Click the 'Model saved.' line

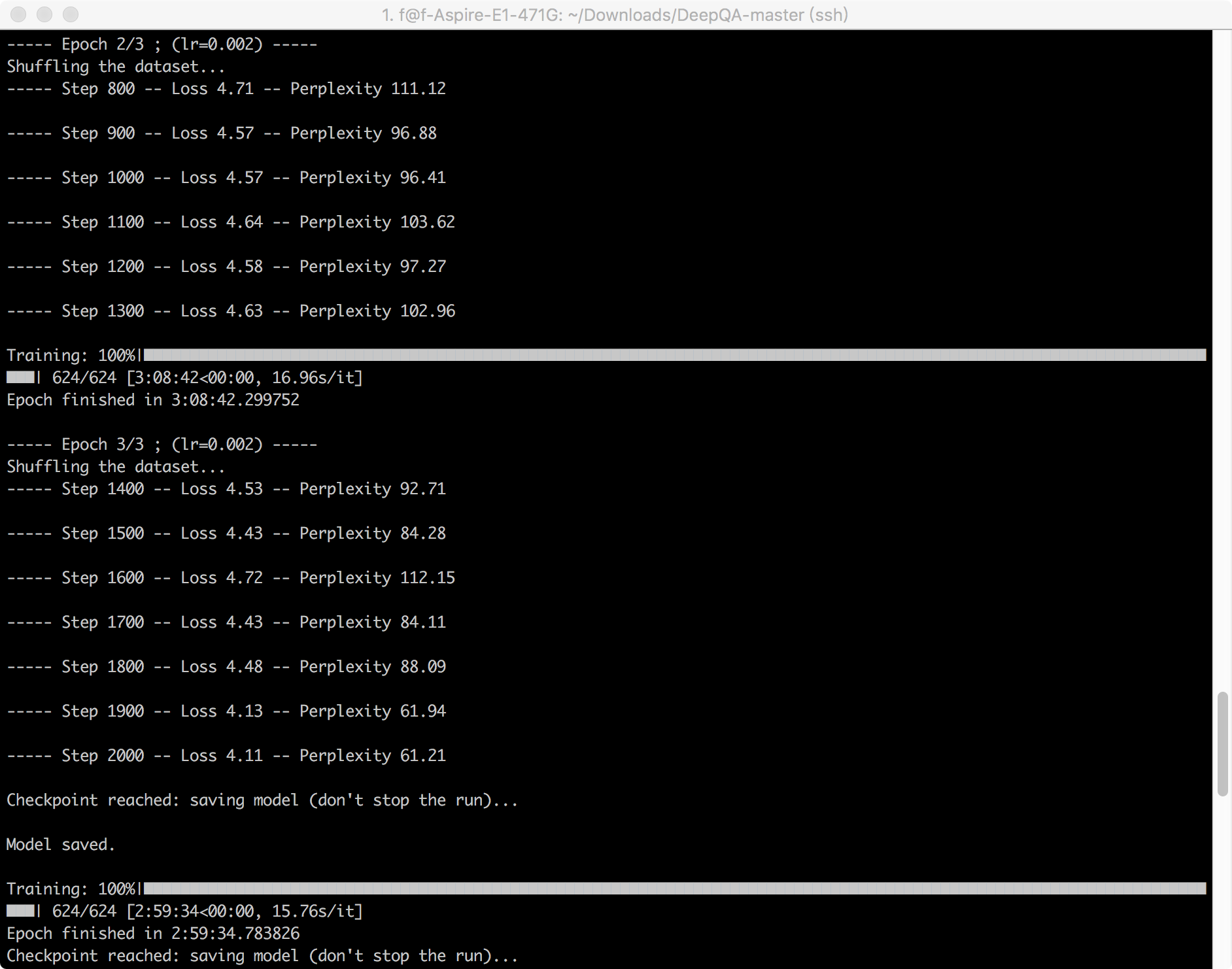pos(61,845)
